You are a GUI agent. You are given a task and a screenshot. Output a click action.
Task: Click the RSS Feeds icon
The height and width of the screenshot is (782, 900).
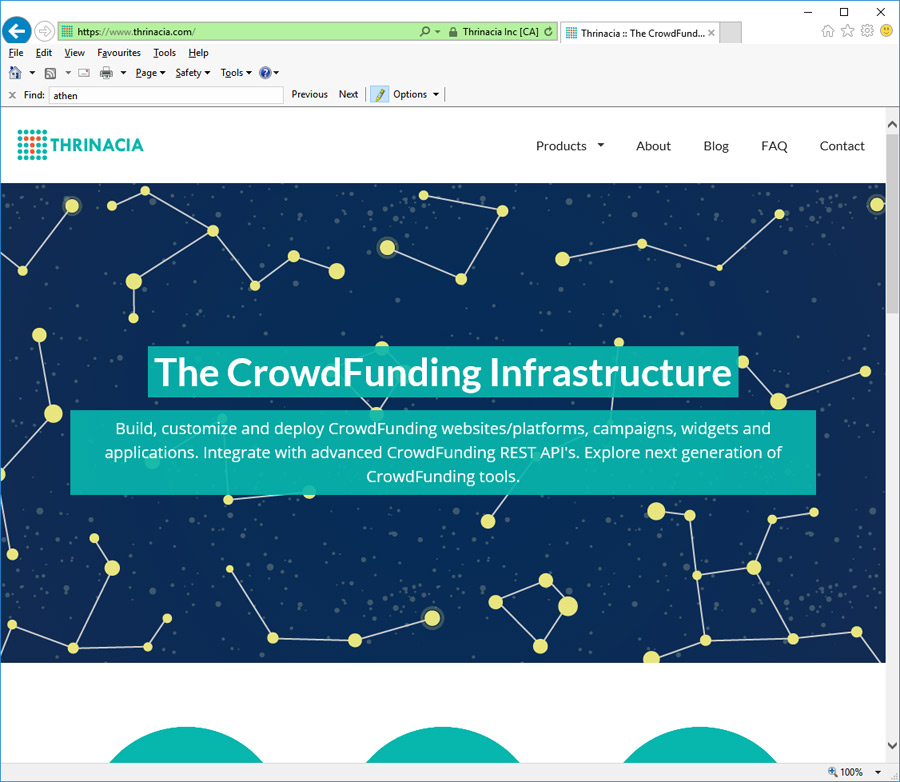coord(51,73)
